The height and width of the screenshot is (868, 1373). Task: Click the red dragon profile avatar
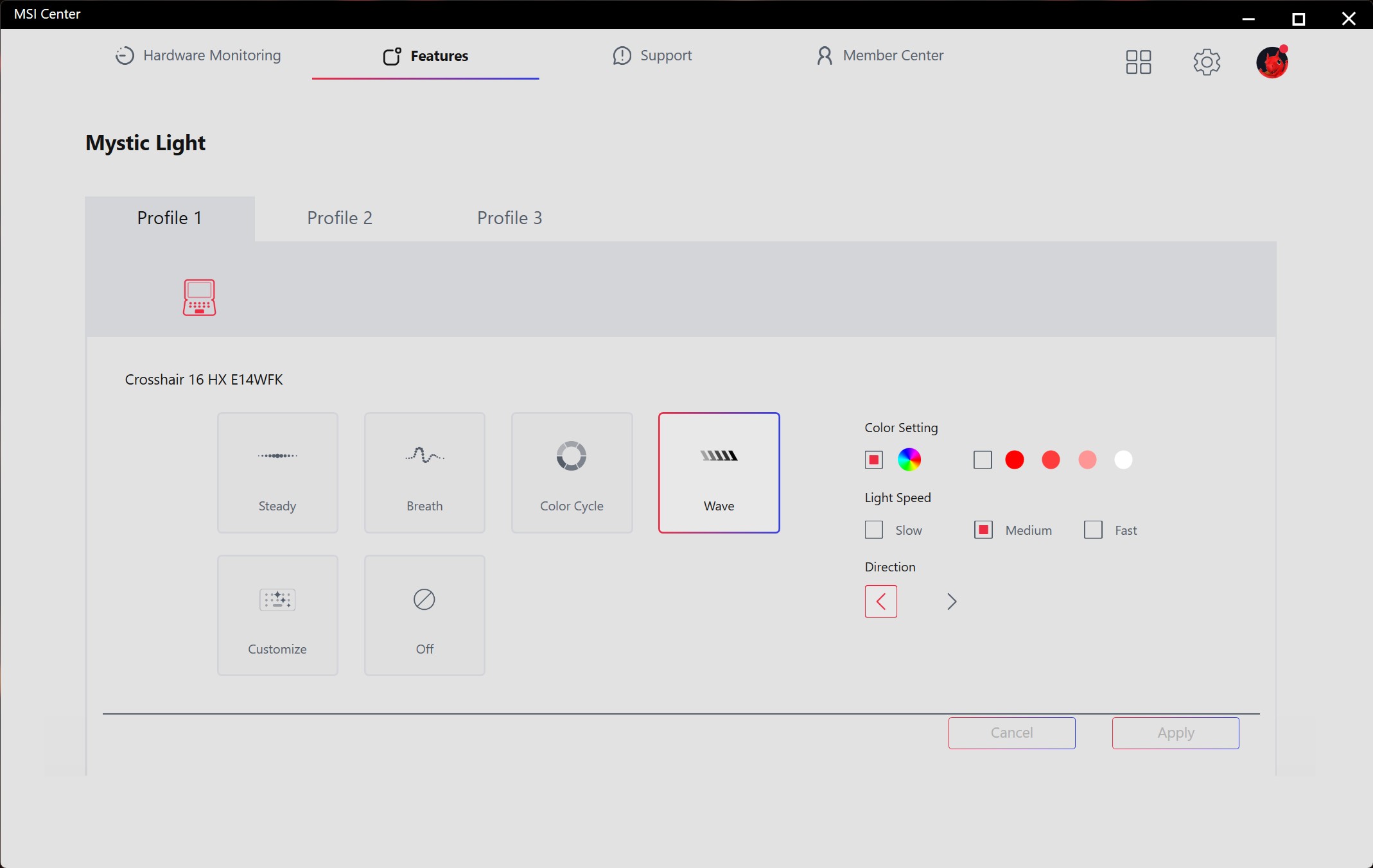tap(1272, 62)
